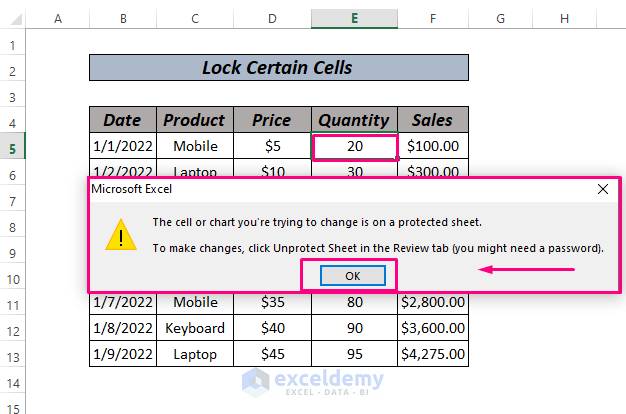Click the cell containing quantity 20
Image resolution: width=626 pixels, height=414 pixels.
(354, 146)
